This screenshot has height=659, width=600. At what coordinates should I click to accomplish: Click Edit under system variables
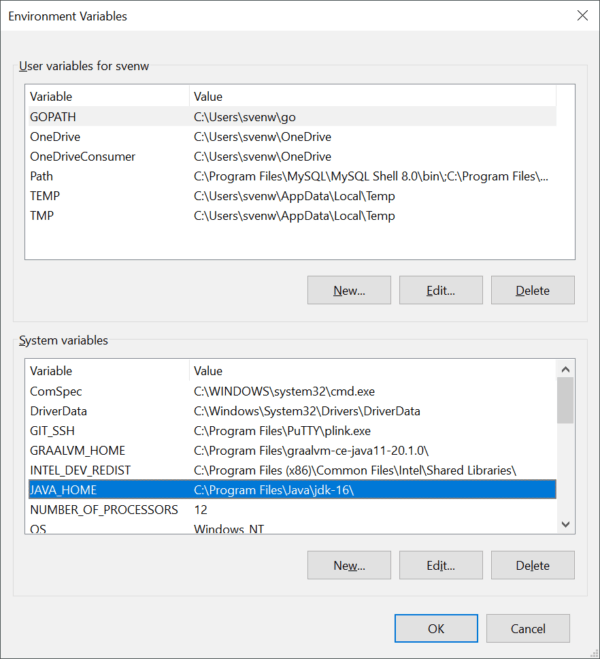coord(441,565)
